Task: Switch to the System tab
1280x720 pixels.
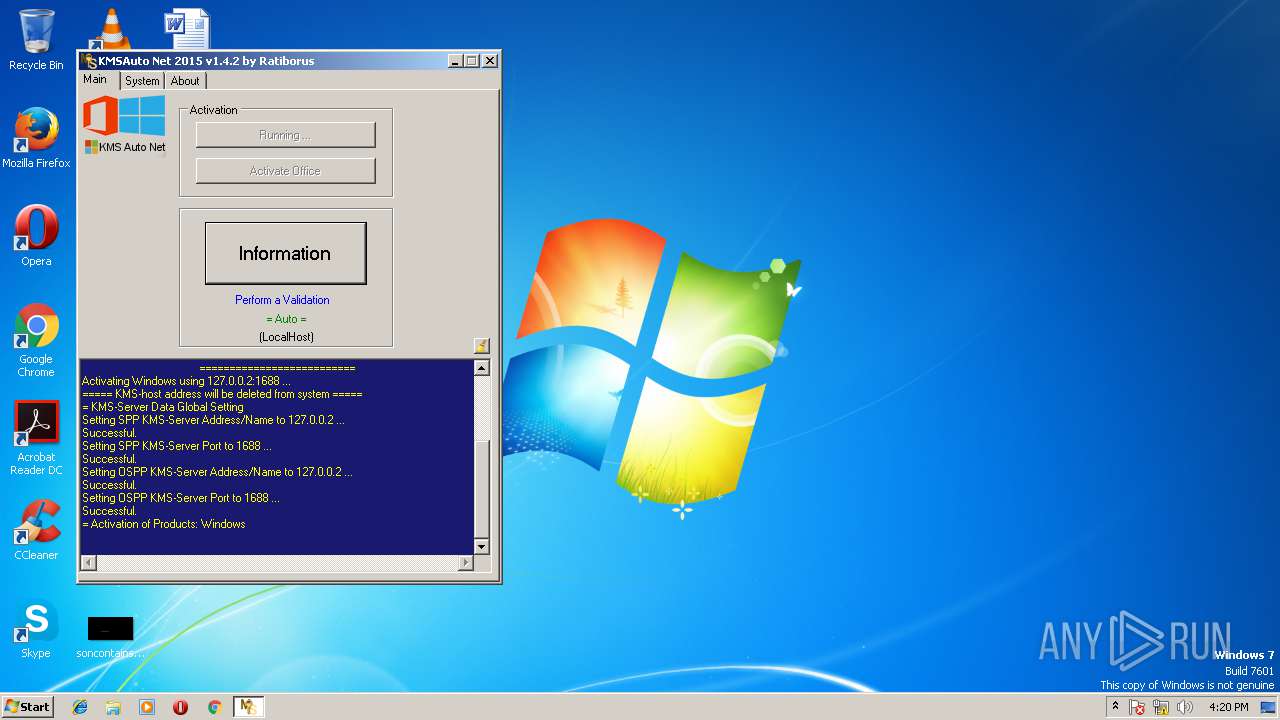Action: tap(142, 81)
